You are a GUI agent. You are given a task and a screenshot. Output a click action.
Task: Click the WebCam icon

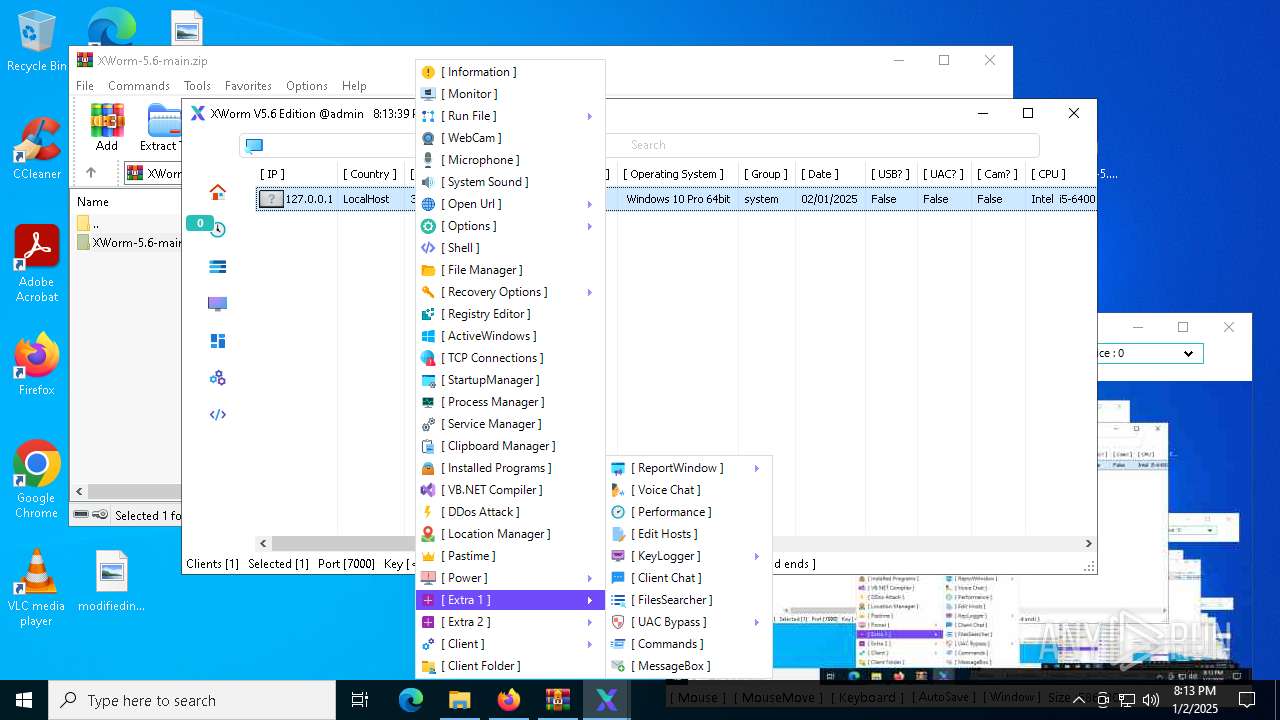coord(428,138)
